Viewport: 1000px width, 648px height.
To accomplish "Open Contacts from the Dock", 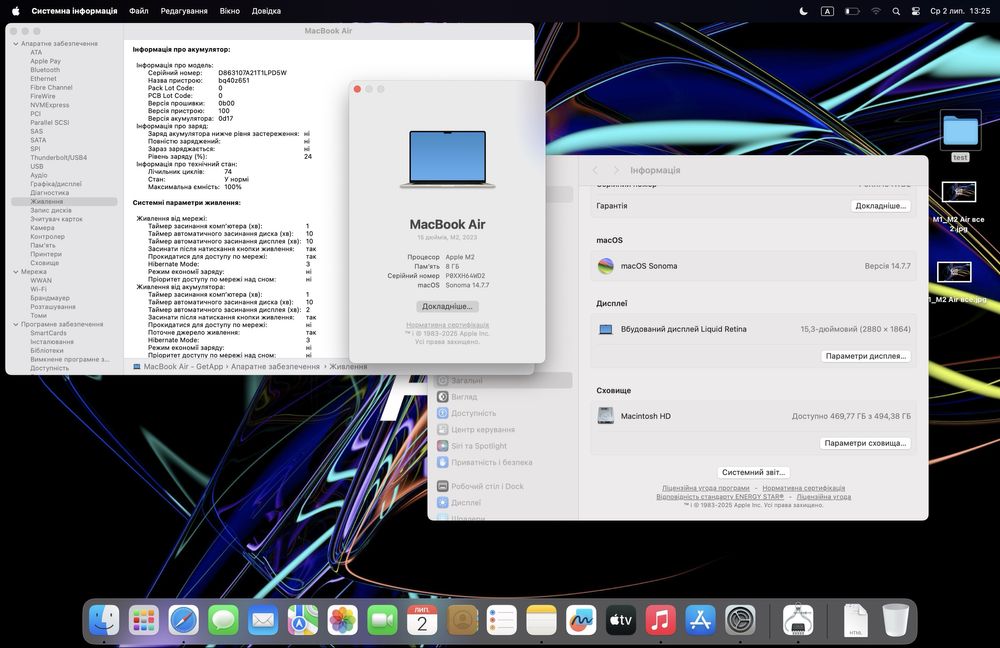I will 462,619.
